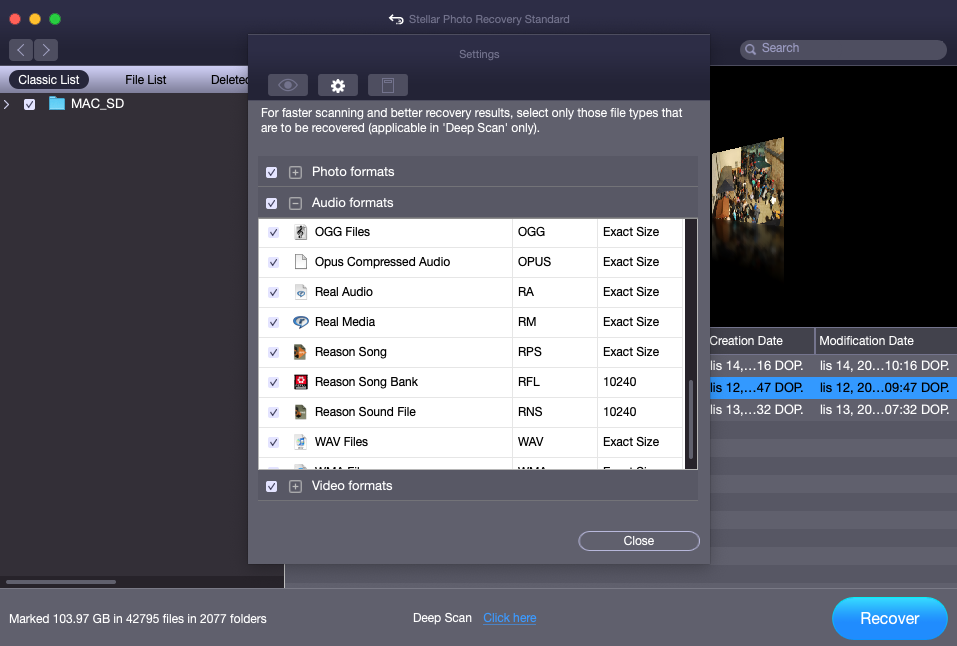Open the gear advanced settings tab

338,85
